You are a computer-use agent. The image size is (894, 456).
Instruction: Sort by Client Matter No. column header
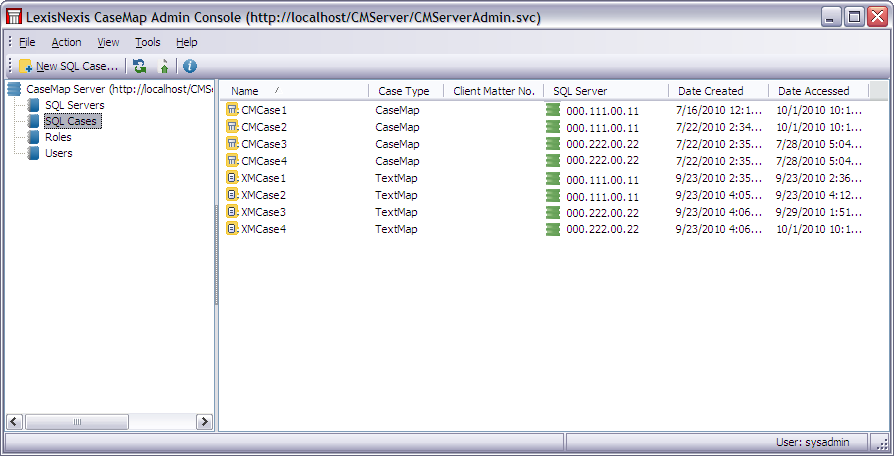pos(494,91)
